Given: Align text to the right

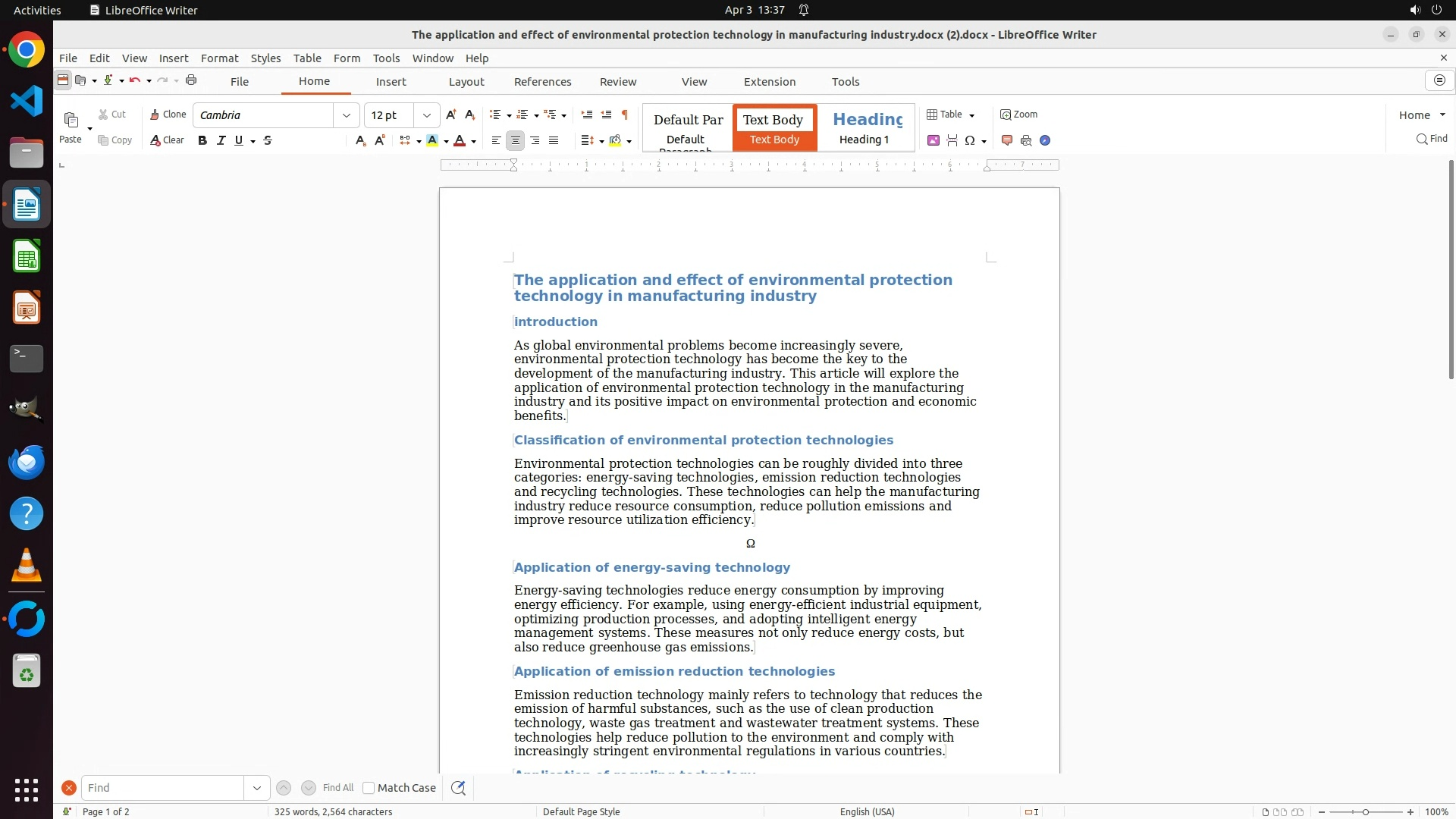Looking at the screenshot, I should point(535,140).
